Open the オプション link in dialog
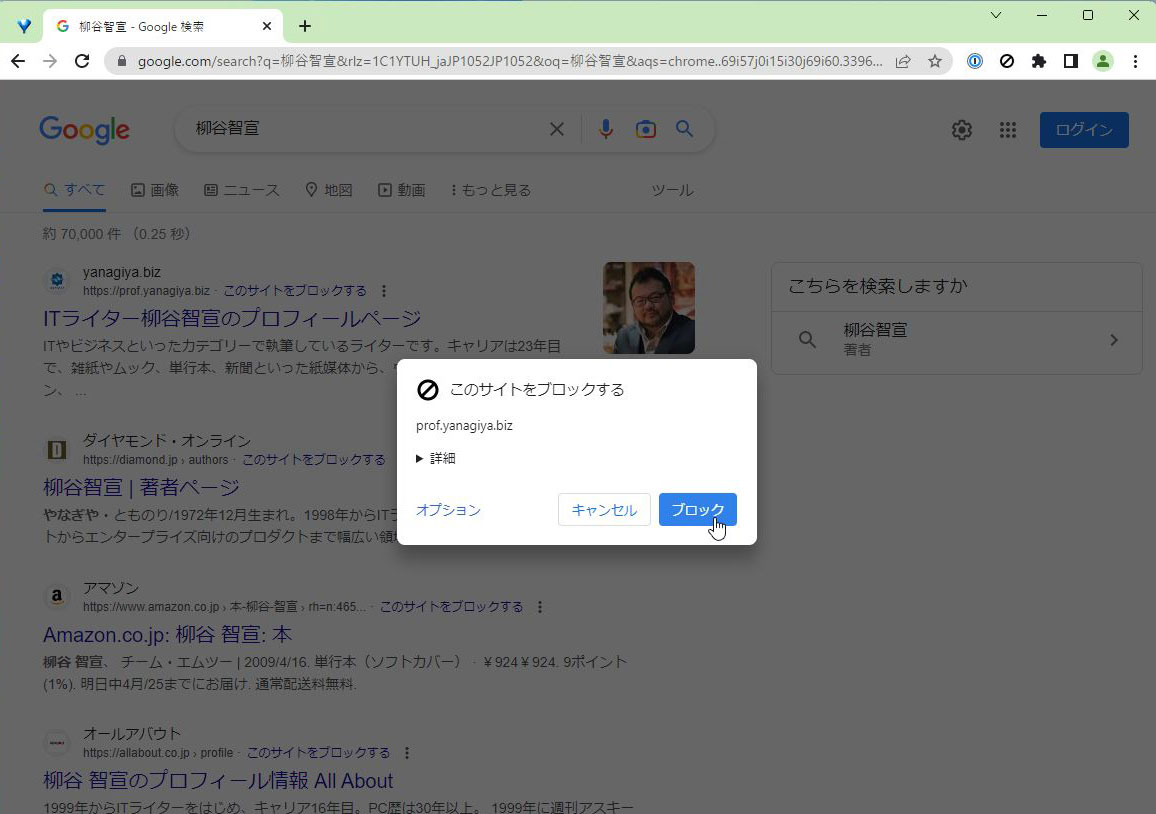Viewport: 1156px width, 814px height. [x=448, y=510]
